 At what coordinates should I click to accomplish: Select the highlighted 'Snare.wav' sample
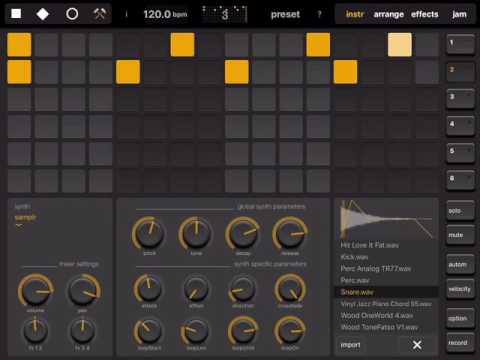[386, 292]
